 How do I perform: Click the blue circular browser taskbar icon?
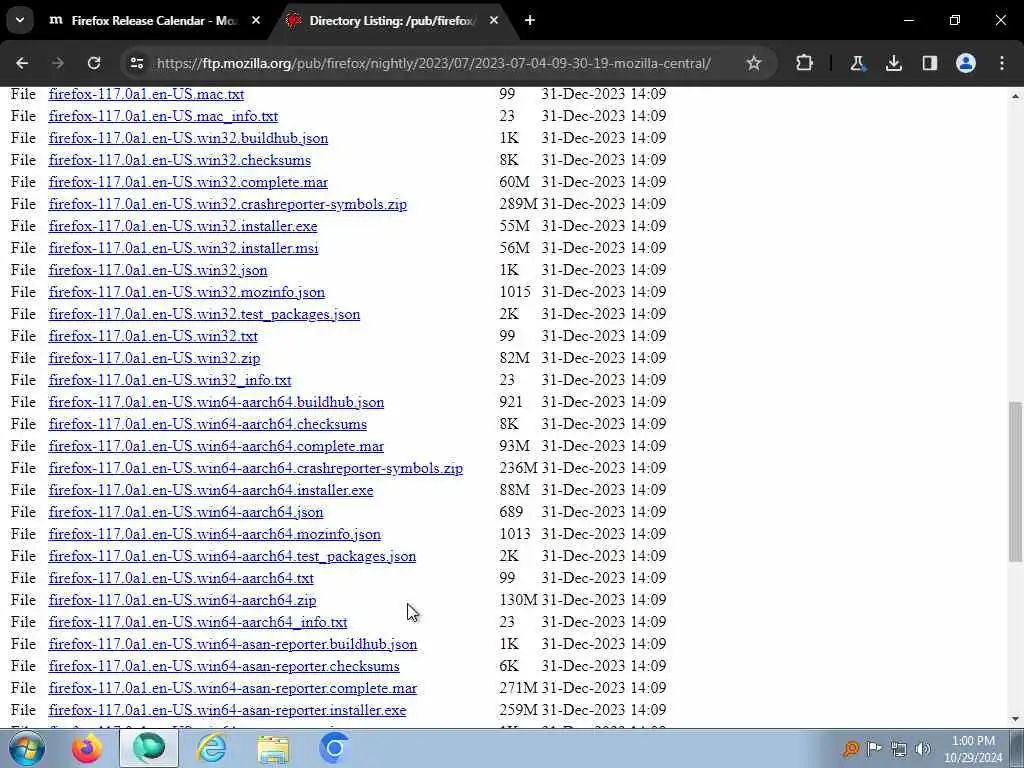pos(334,748)
